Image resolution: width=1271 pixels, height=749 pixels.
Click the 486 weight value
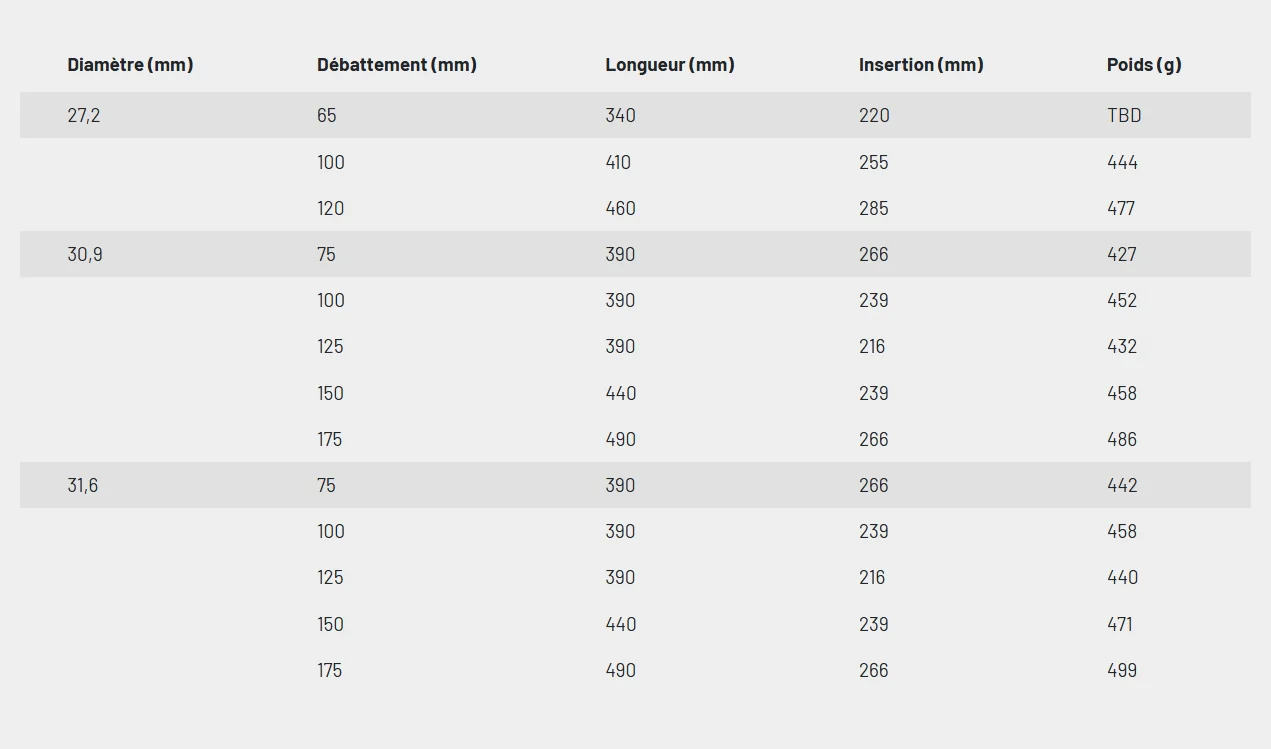(x=1122, y=440)
